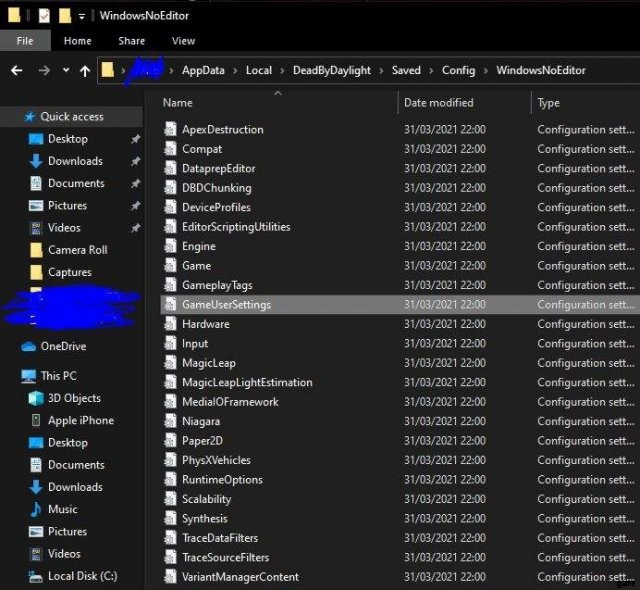Click Local in the address path

(259, 70)
